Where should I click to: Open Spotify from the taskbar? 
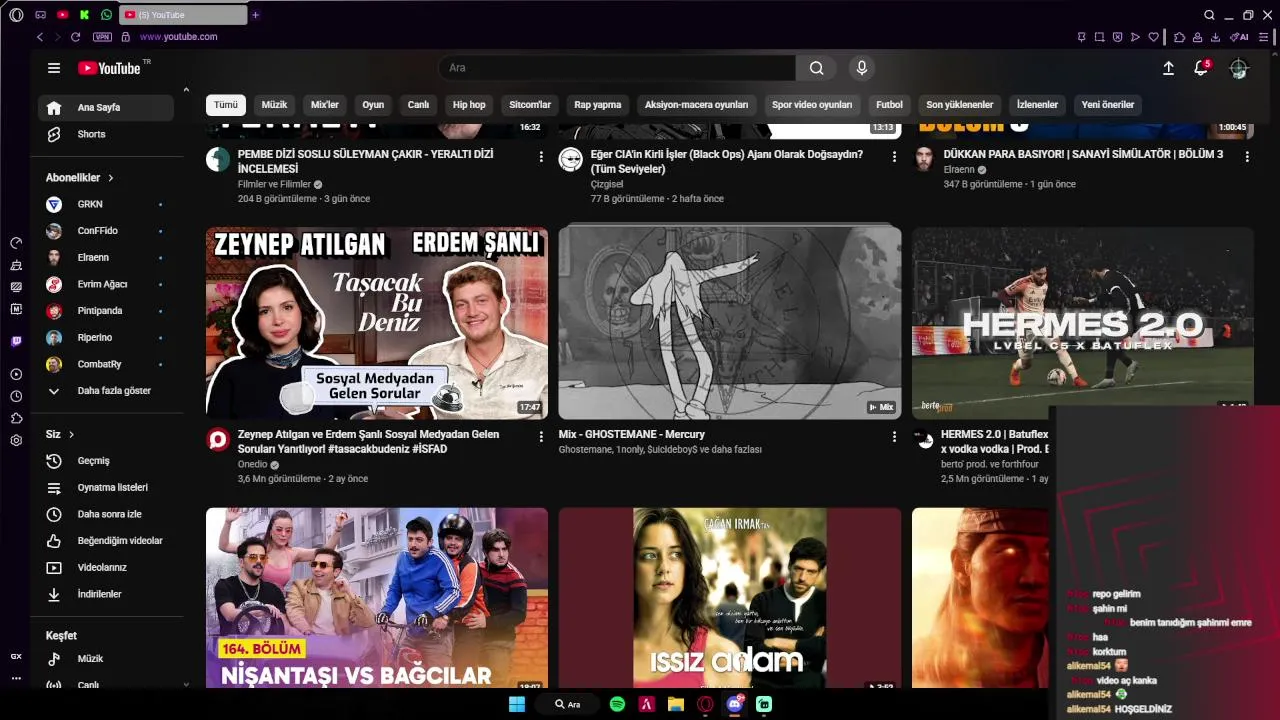coord(617,704)
